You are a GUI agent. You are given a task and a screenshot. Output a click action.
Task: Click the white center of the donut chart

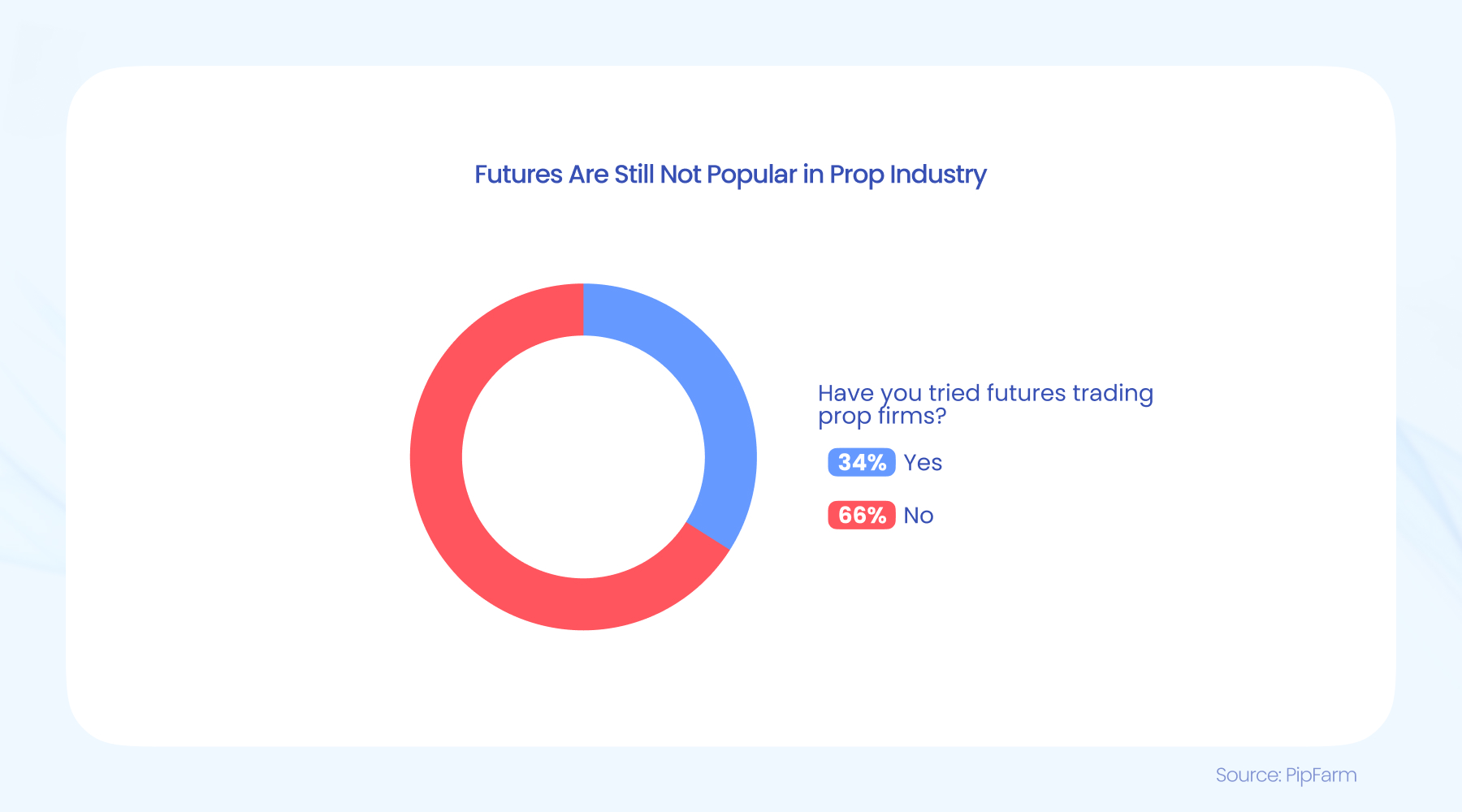point(583,456)
